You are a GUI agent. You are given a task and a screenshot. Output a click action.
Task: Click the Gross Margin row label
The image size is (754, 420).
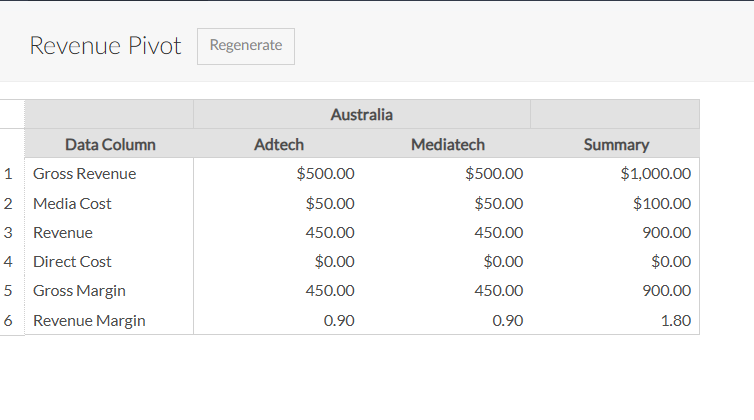(80, 291)
